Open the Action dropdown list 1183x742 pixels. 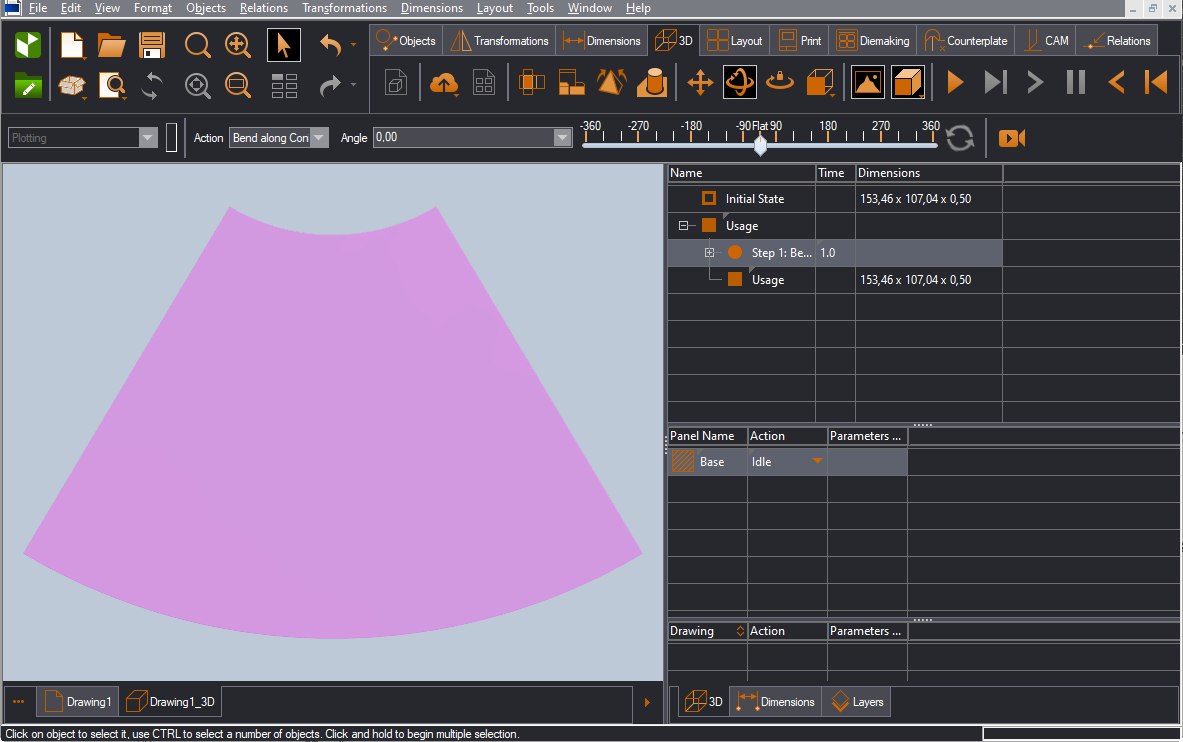click(319, 138)
